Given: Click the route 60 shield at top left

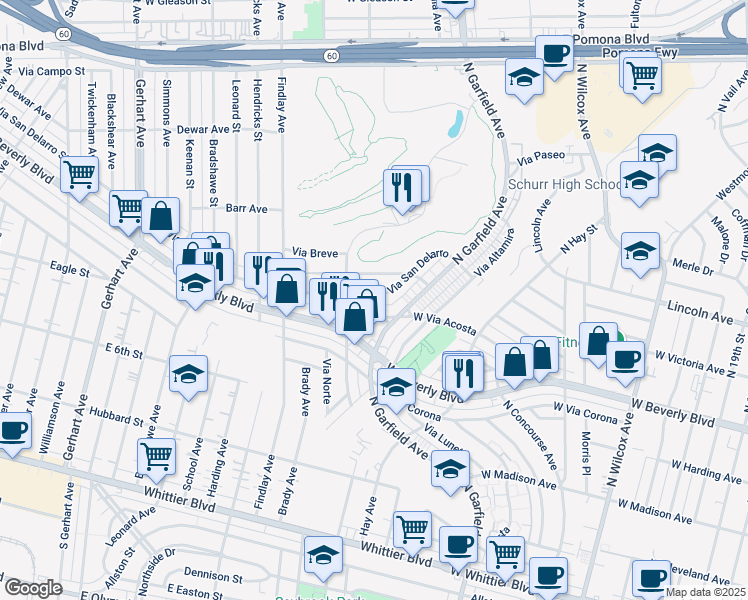Looking at the screenshot, I should (63, 34).
